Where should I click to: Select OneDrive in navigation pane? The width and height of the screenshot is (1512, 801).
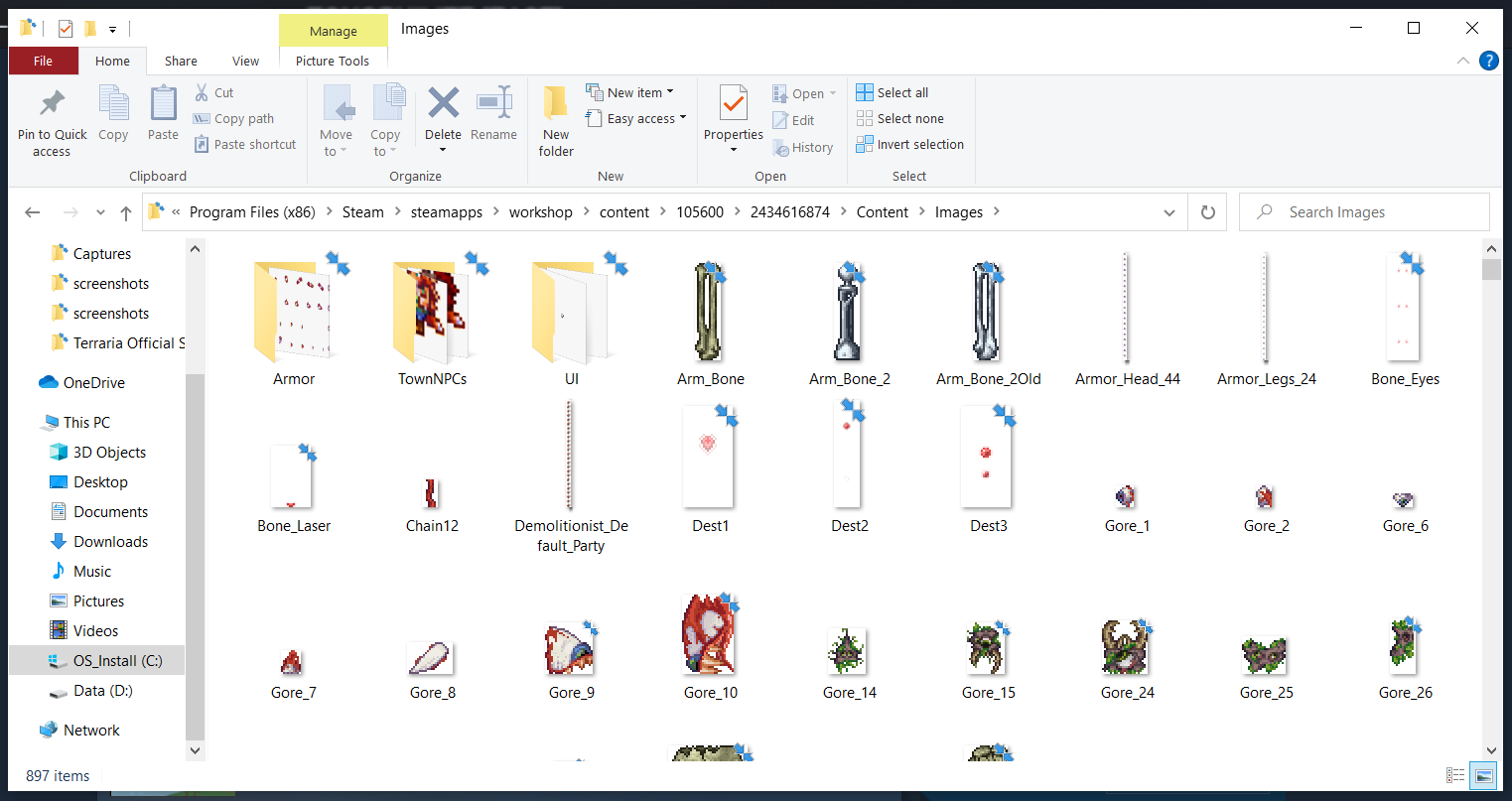point(94,382)
